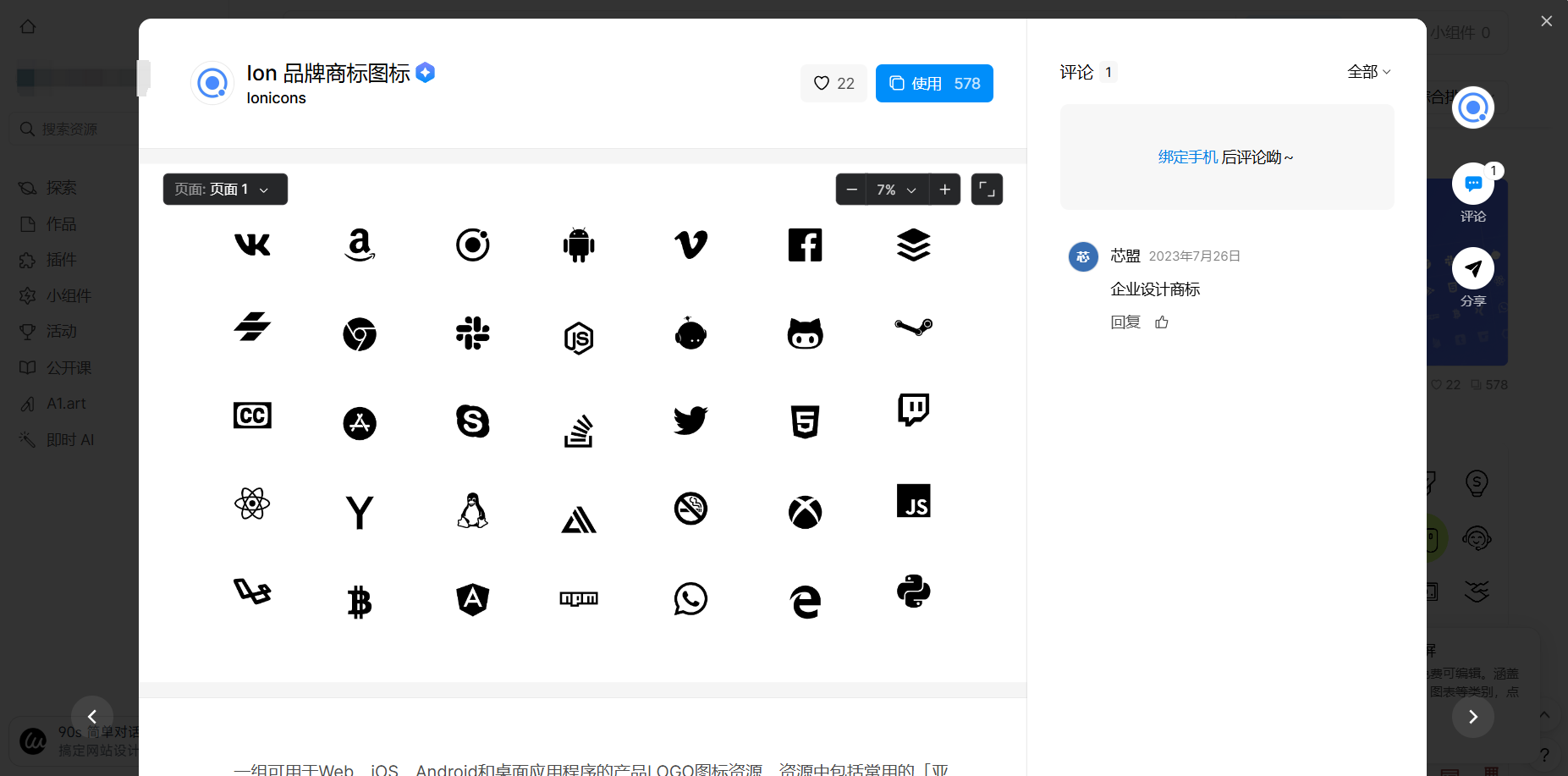
Task: Click the home icon at top left
Action: pyautogui.click(x=28, y=26)
